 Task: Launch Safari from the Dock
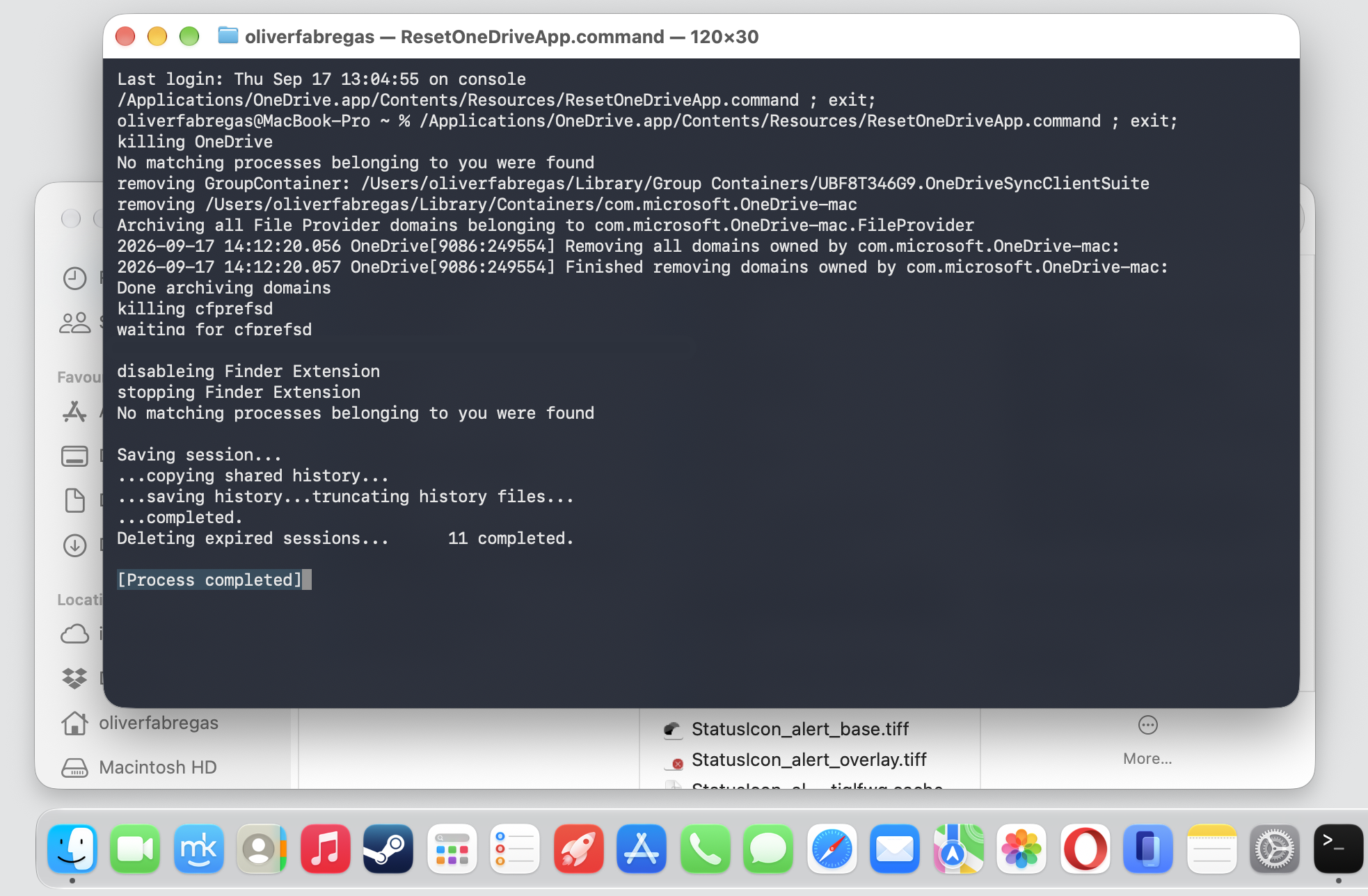coord(832,849)
